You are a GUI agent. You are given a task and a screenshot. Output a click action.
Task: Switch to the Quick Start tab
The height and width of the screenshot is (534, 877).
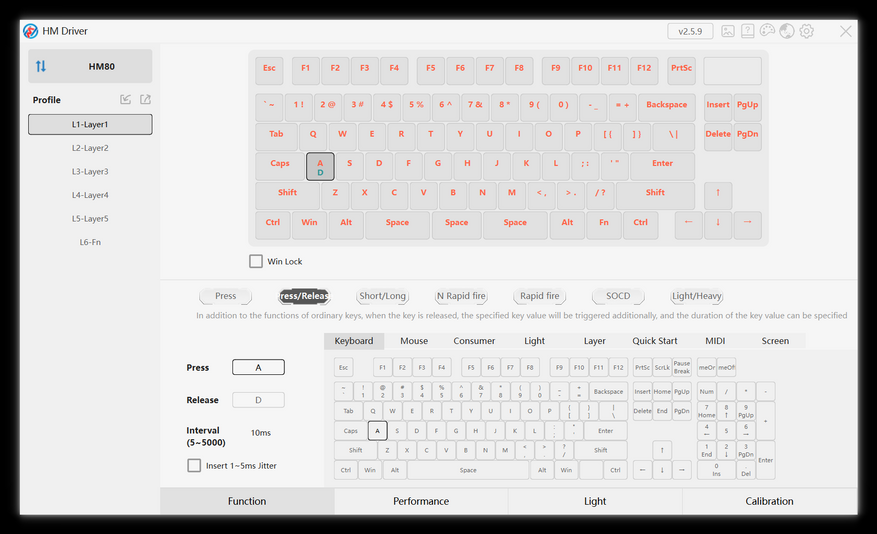[x=655, y=341]
